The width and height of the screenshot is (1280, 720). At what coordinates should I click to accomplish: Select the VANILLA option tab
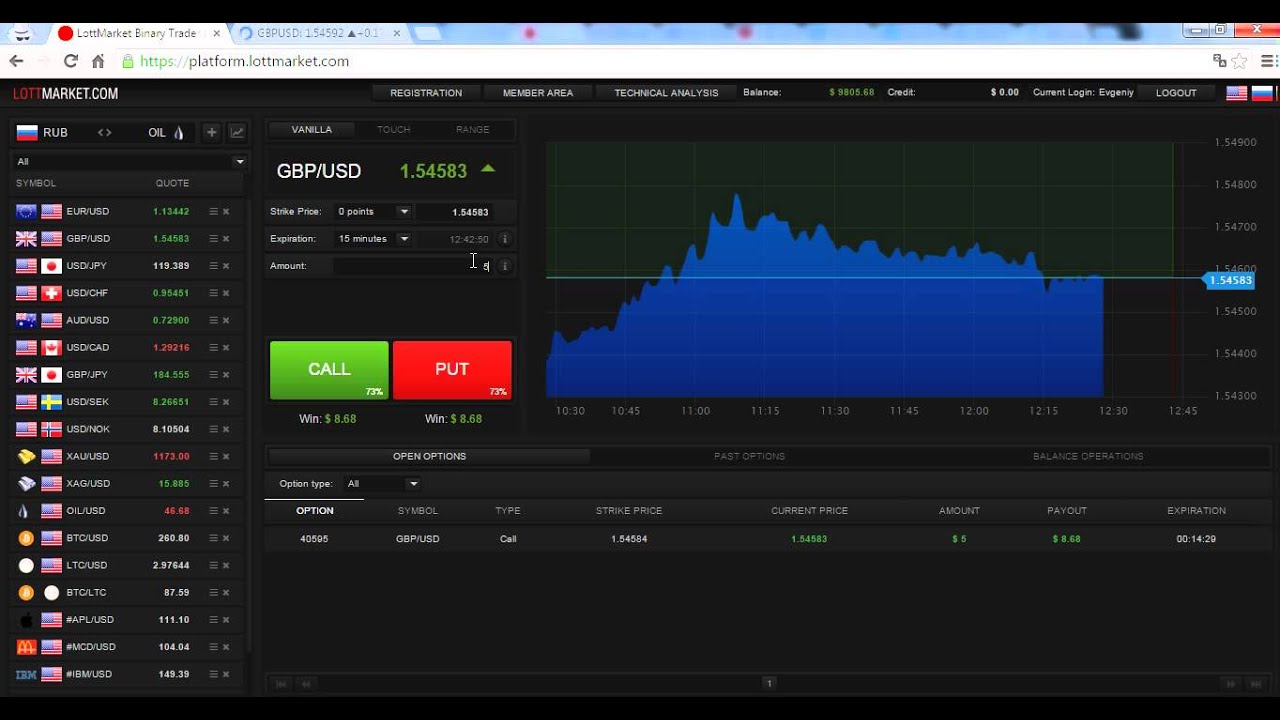[x=311, y=129]
